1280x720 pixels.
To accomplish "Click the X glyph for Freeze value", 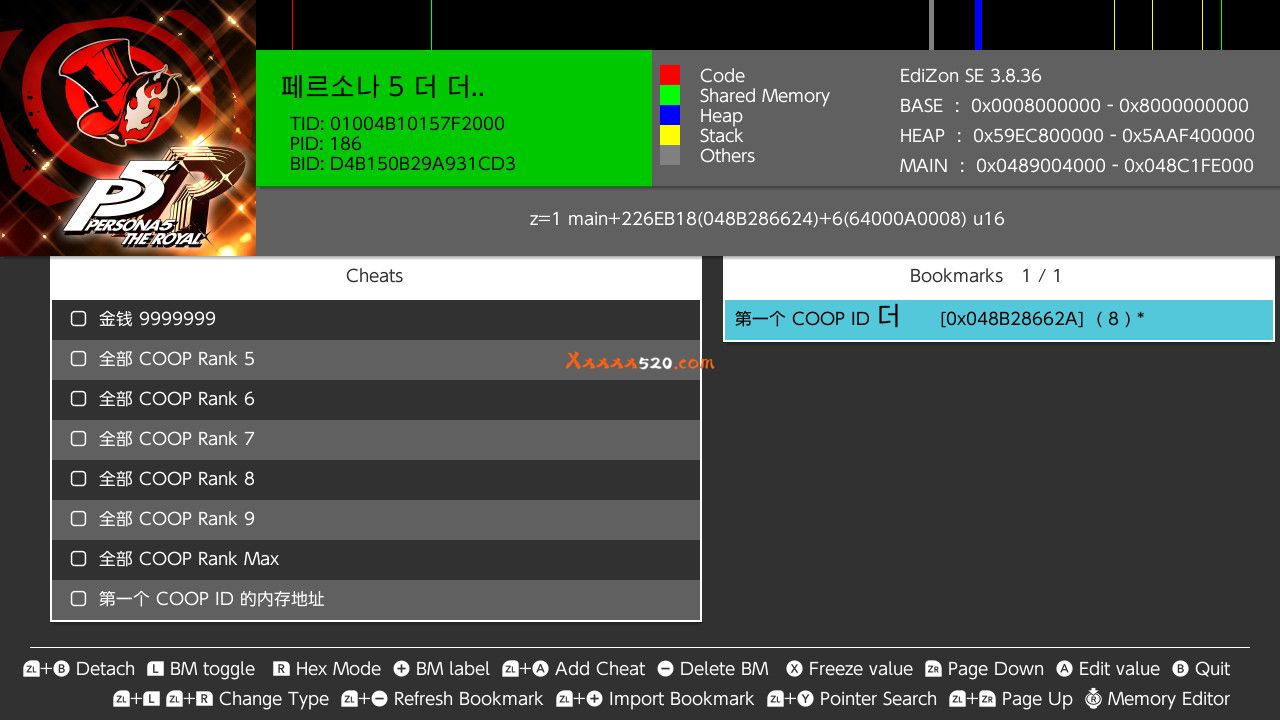I will coord(794,669).
